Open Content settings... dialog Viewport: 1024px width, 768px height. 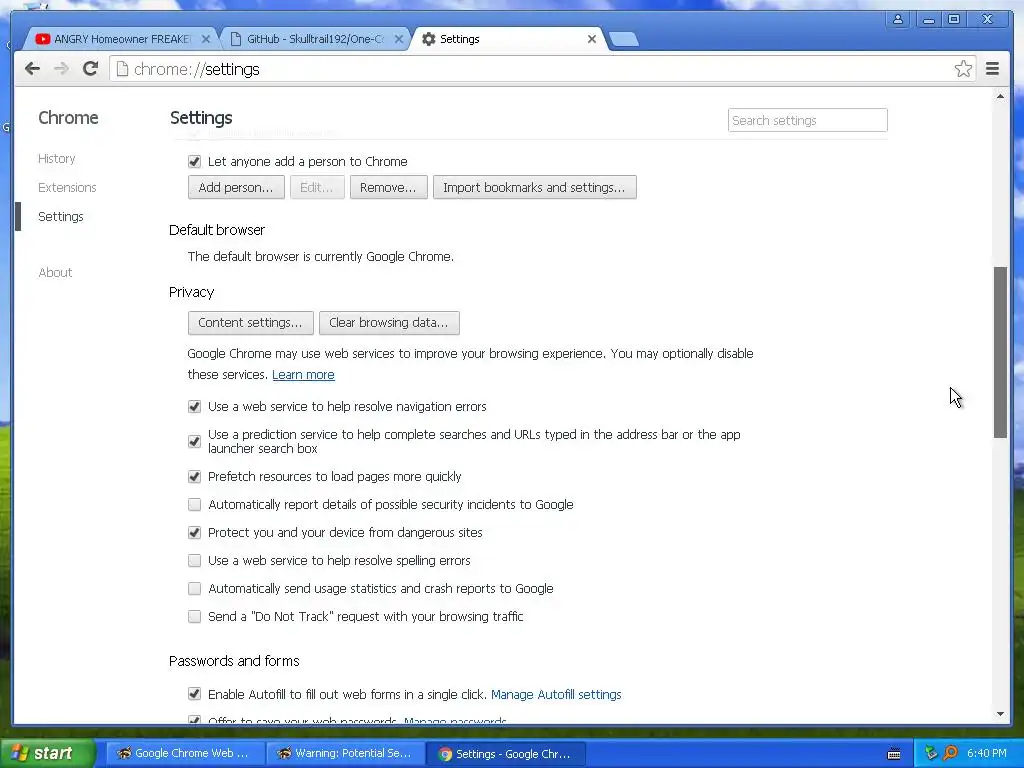pyautogui.click(x=250, y=323)
